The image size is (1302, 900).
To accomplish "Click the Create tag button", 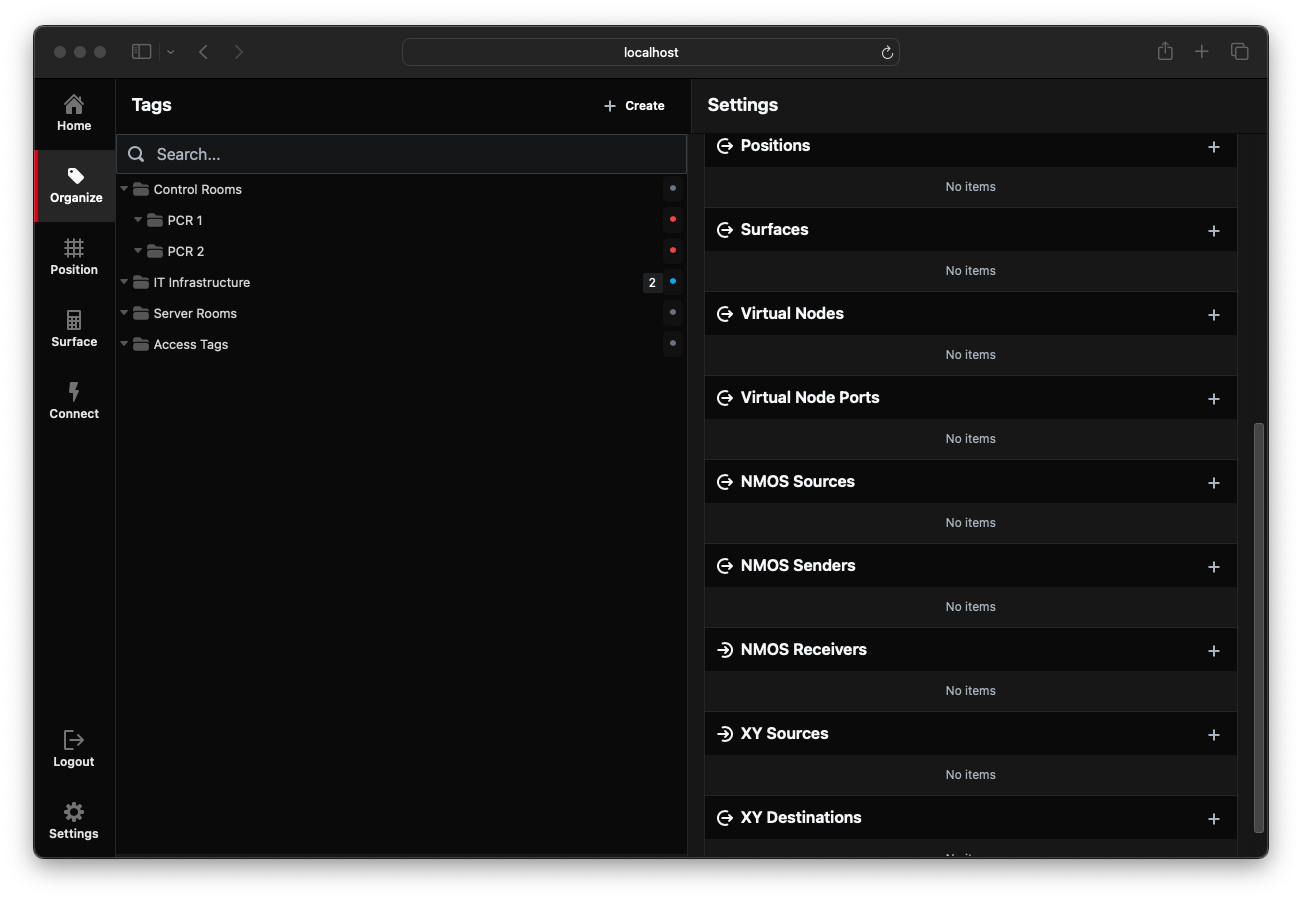I will tap(634, 105).
